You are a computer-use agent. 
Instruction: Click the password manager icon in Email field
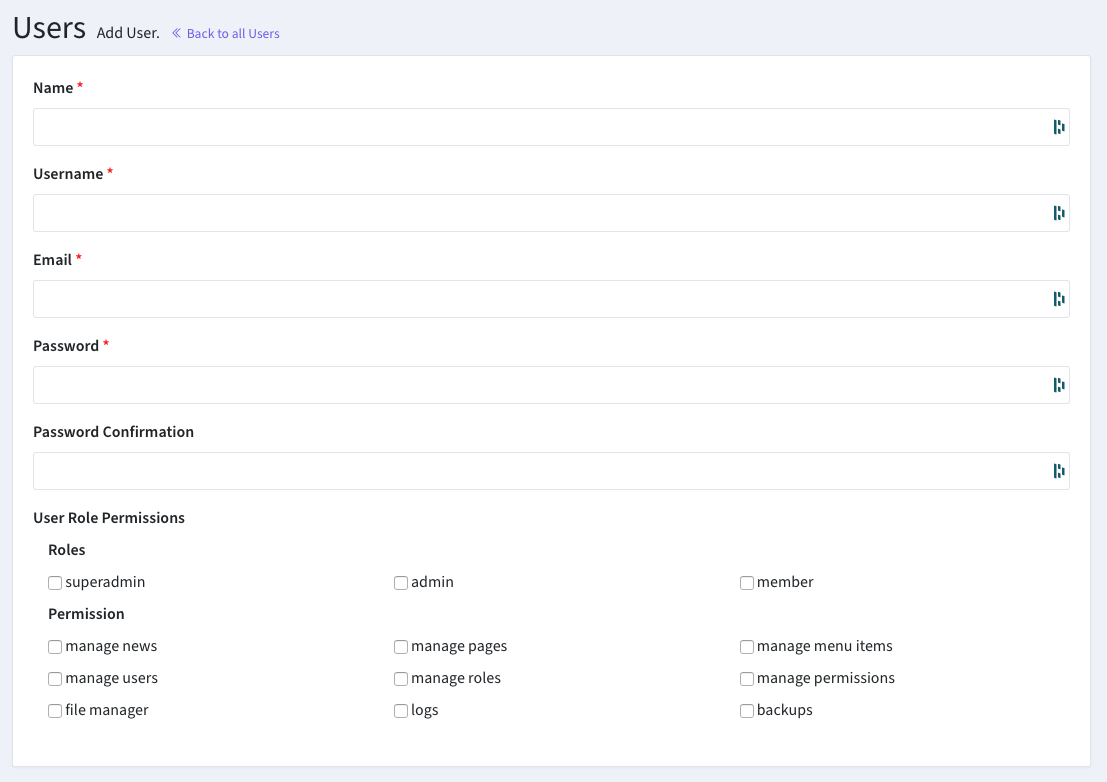(x=1058, y=299)
